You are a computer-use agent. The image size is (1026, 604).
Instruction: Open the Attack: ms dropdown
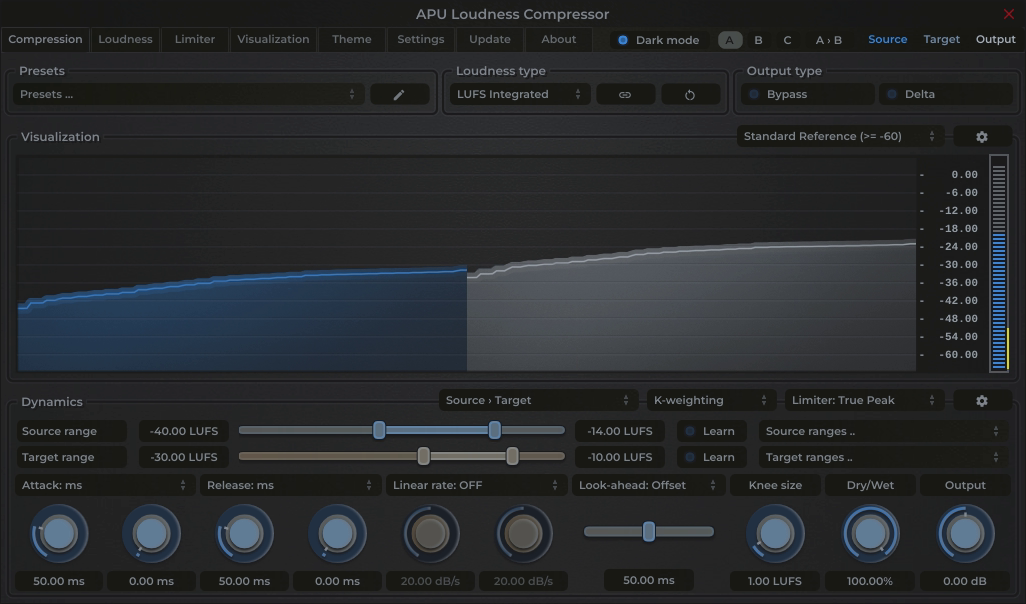point(105,486)
